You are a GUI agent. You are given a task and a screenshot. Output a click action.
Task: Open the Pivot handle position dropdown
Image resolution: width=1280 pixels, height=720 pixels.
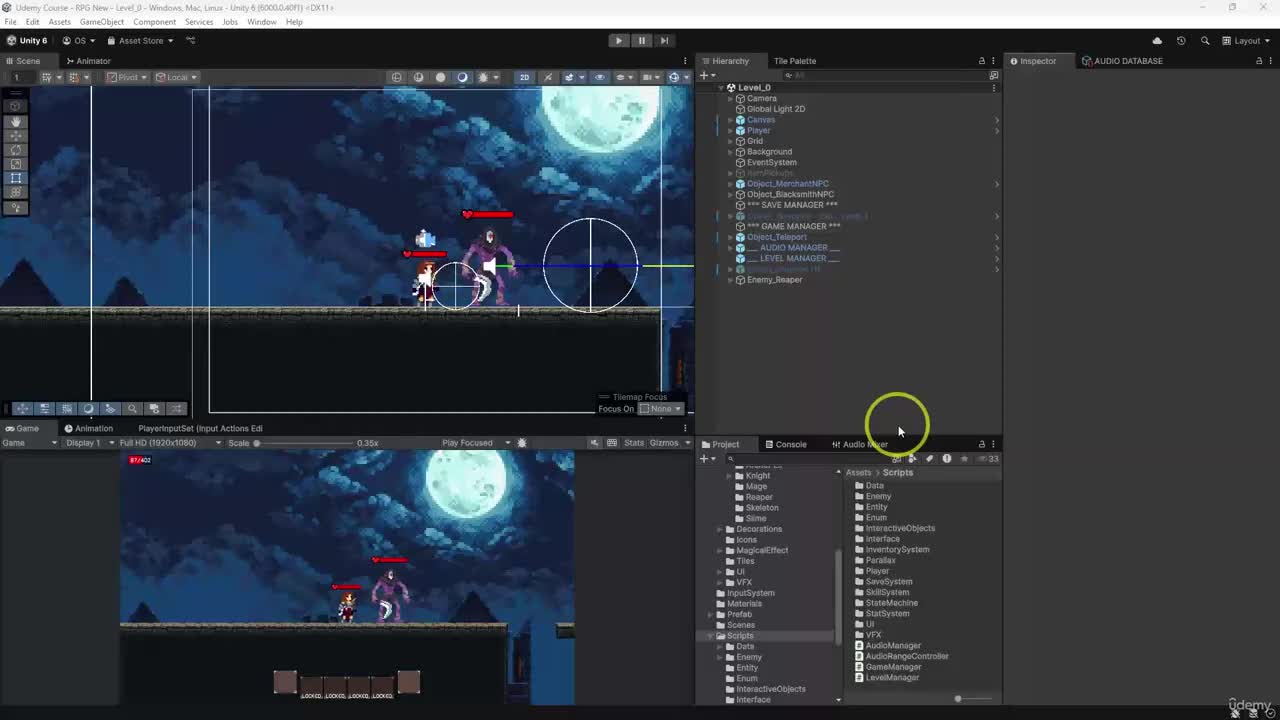128,77
